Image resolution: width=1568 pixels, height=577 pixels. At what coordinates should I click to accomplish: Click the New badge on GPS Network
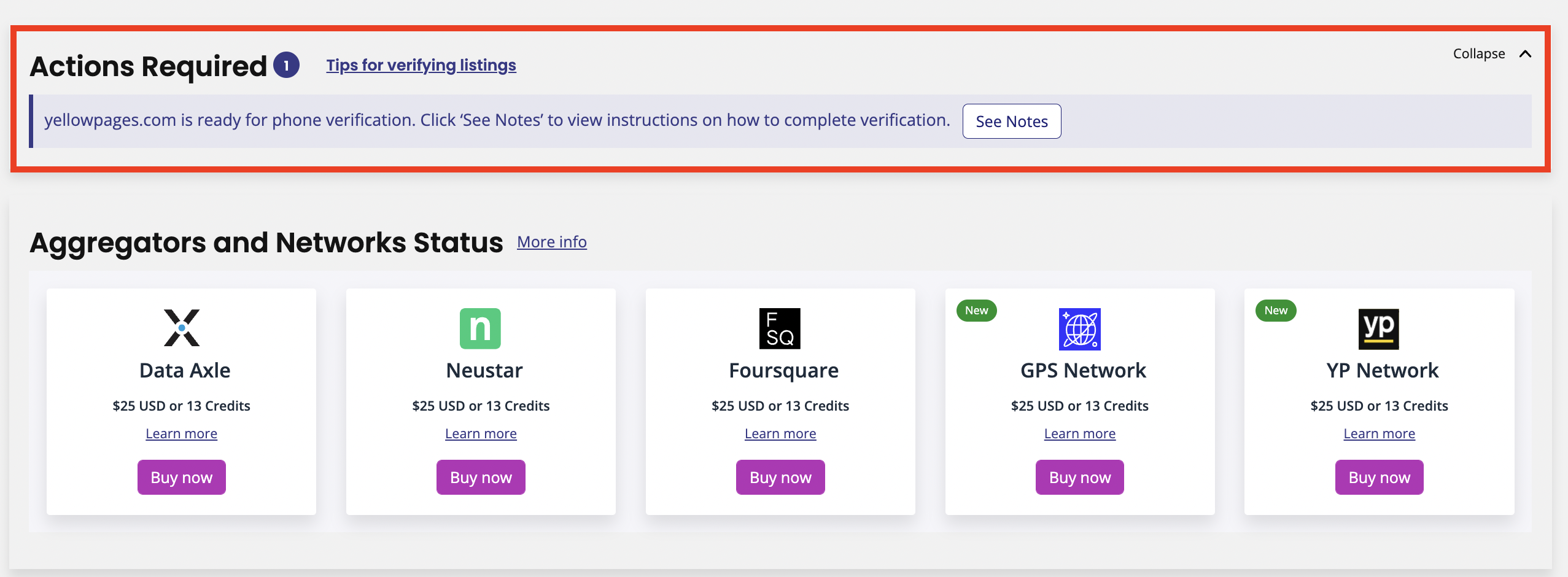coord(976,311)
